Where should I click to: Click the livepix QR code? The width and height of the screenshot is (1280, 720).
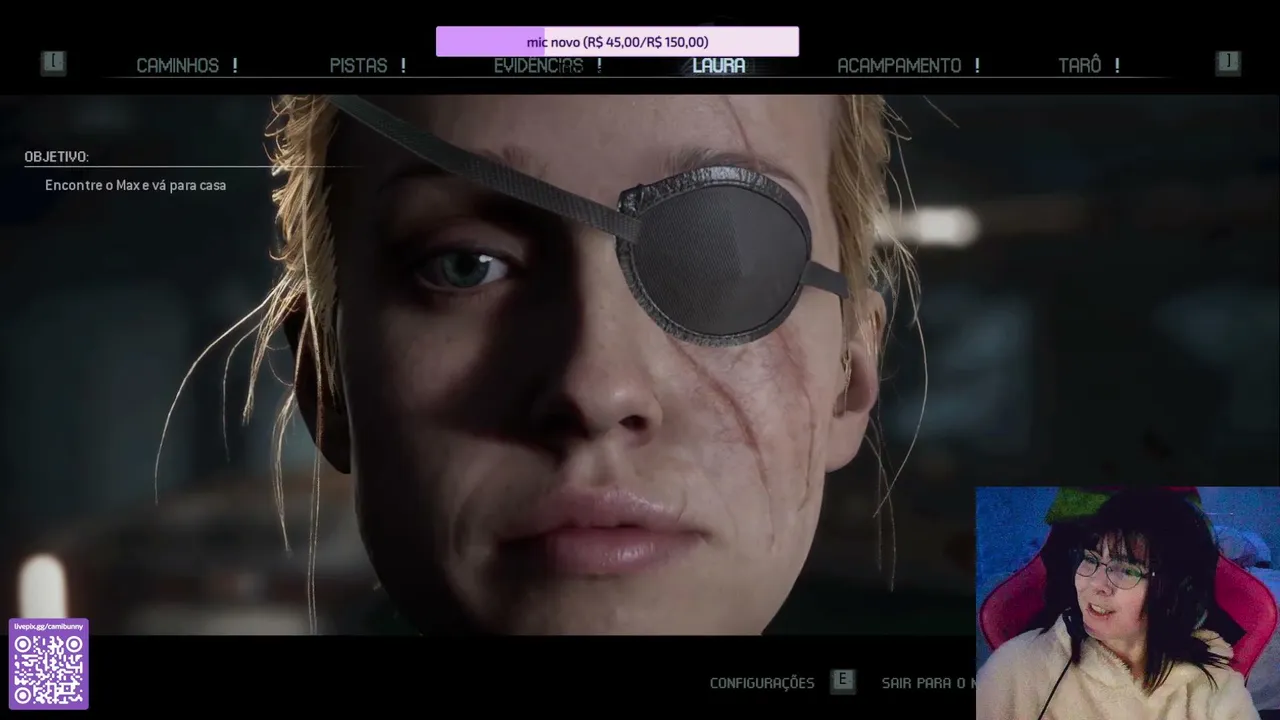[49, 669]
